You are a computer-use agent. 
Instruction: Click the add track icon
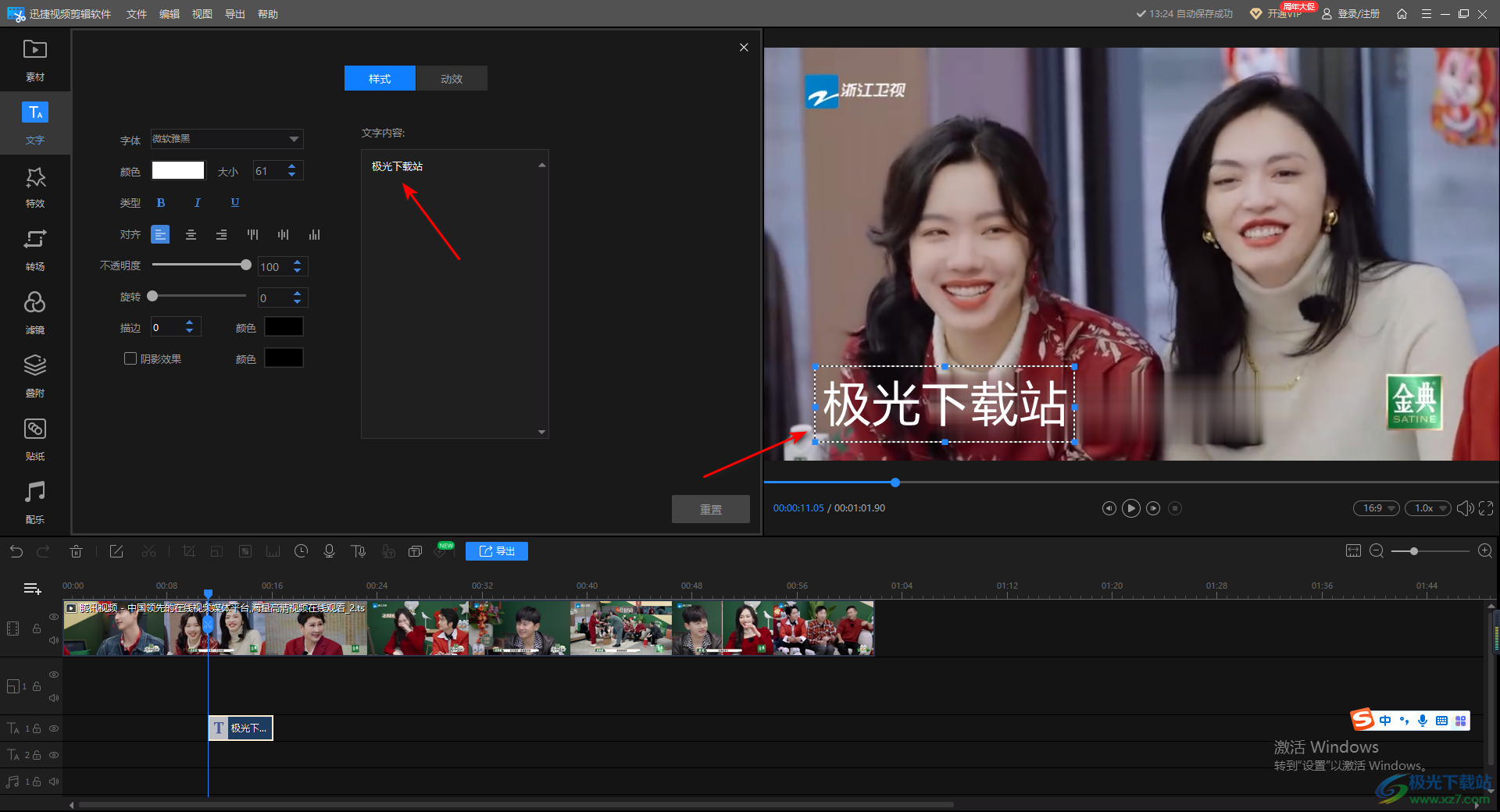click(x=32, y=589)
